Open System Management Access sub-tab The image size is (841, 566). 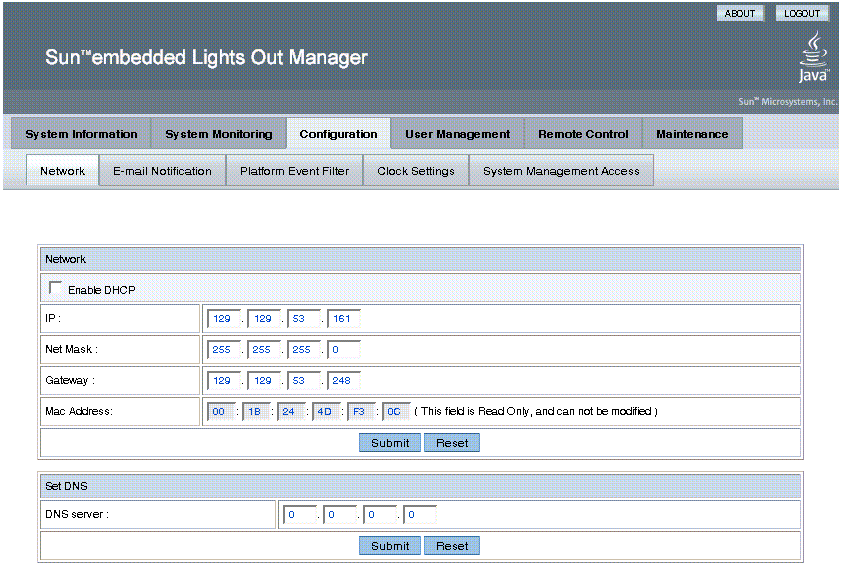(561, 171)
